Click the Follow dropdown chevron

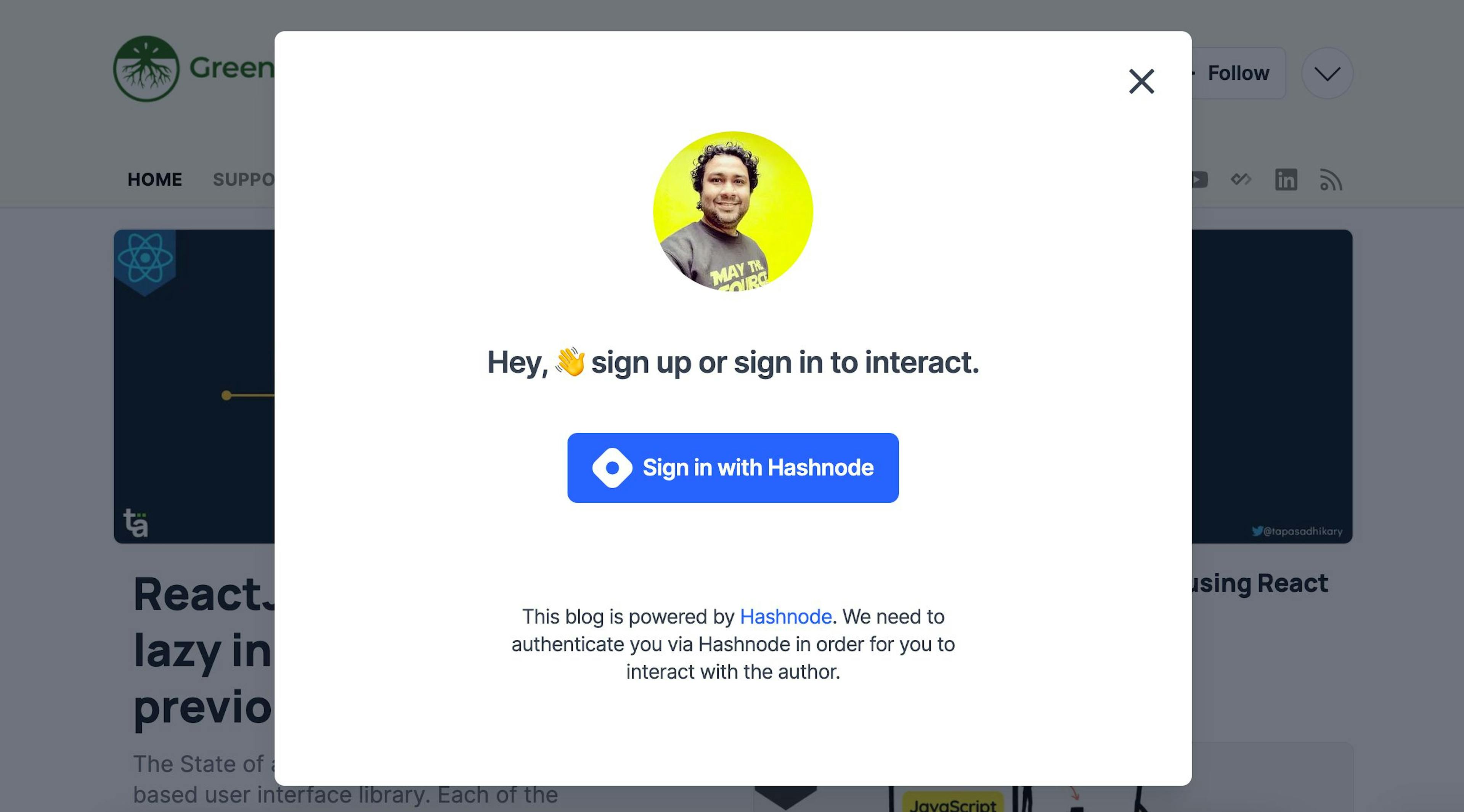coord(1327,73)
